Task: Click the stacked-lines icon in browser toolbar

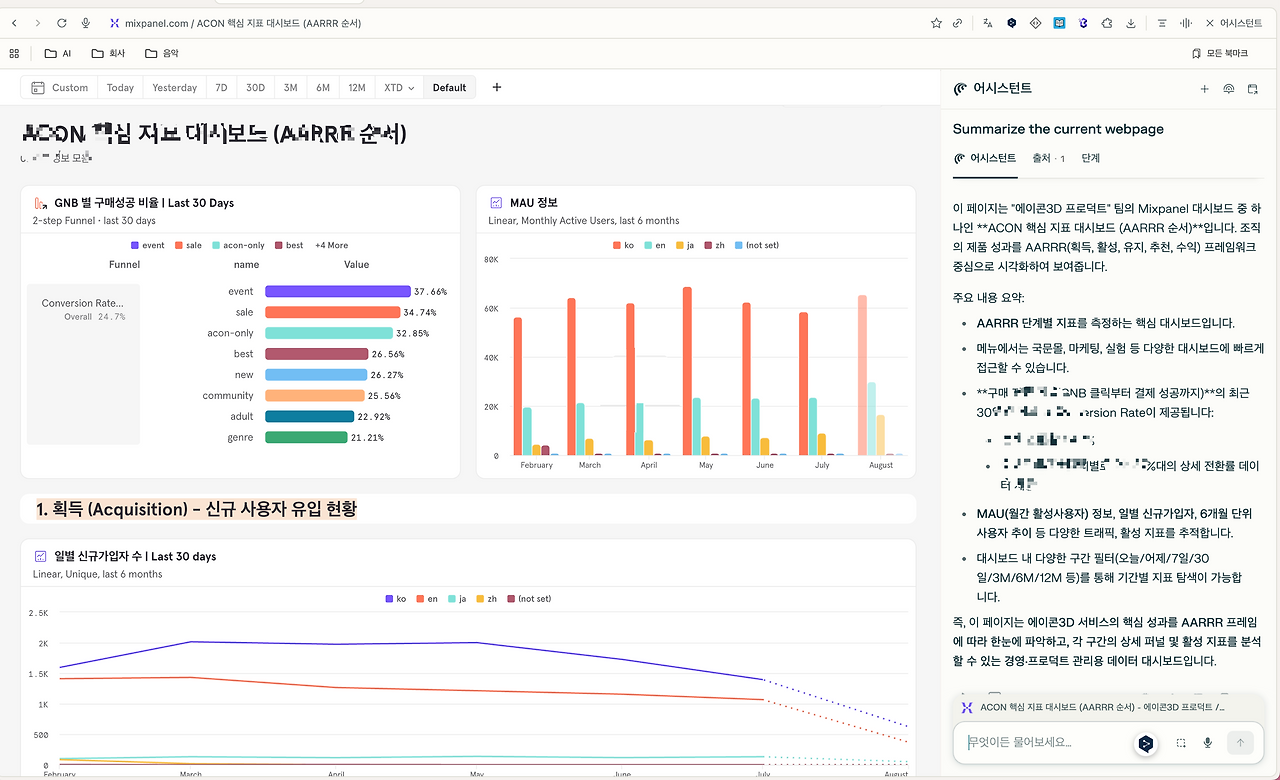Action: 1162,23
